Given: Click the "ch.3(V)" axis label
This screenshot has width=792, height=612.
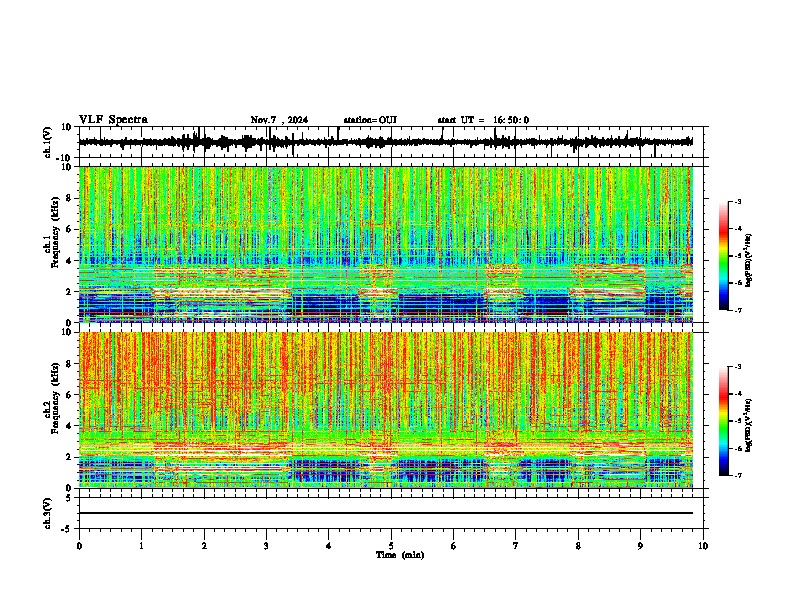Looking at the screenshot, I should (x=48, y=513).
